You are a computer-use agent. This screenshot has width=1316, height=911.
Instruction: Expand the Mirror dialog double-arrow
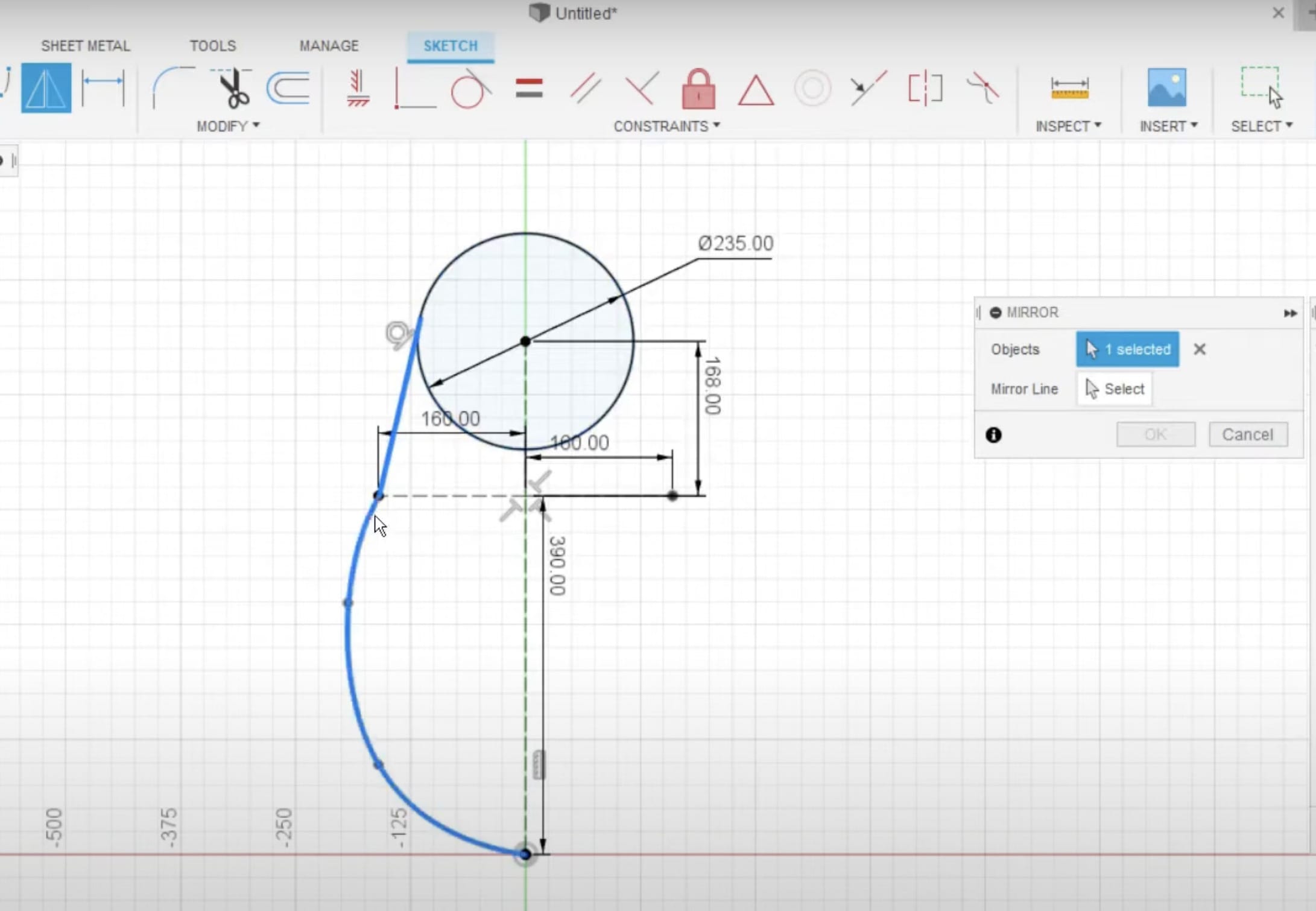click(x=1290, y=313)
